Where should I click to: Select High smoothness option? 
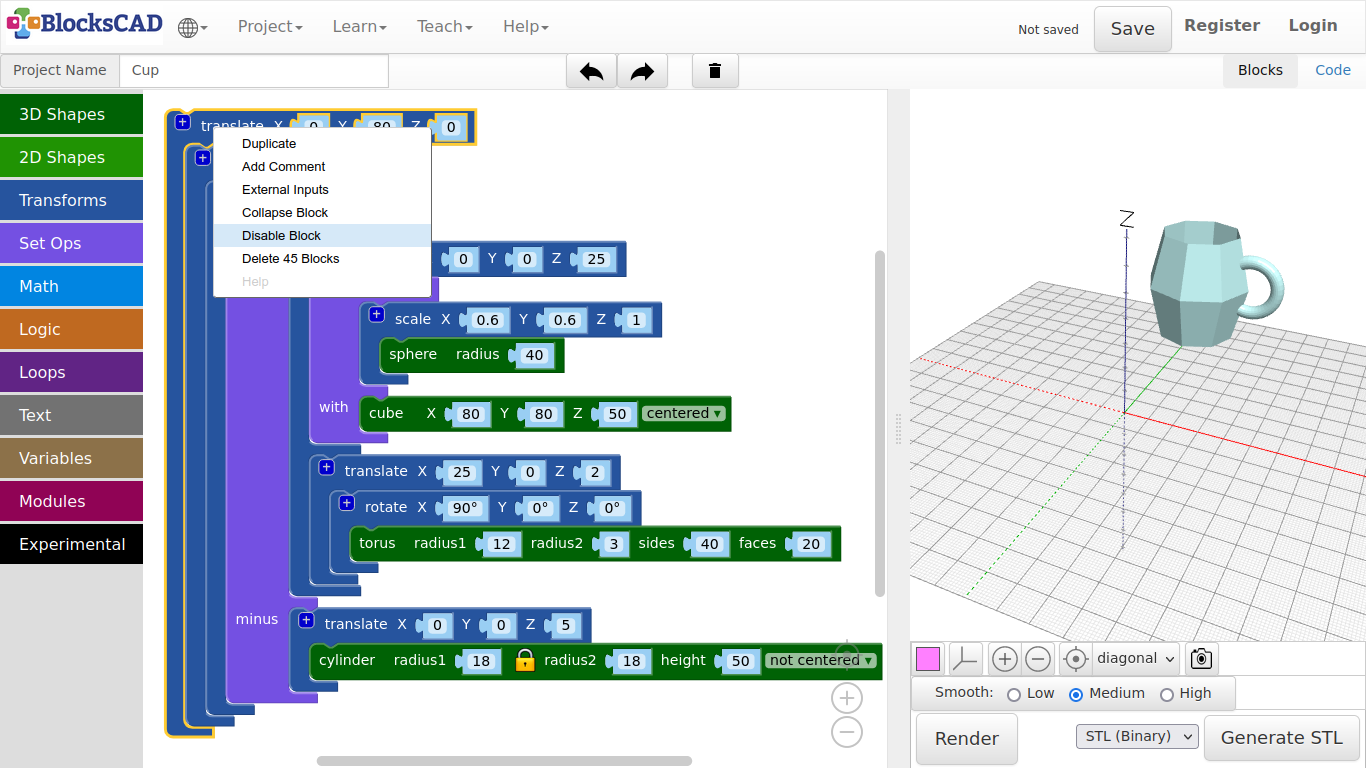(x=1166, y=694)
